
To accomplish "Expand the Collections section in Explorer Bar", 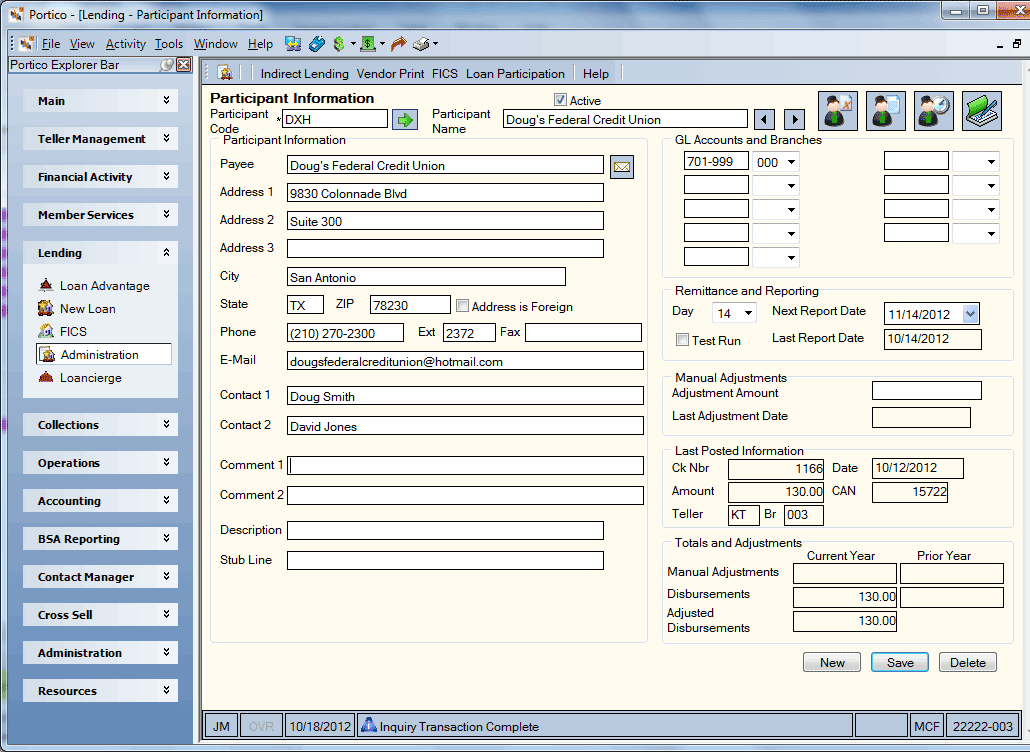I will click(101, 424).
